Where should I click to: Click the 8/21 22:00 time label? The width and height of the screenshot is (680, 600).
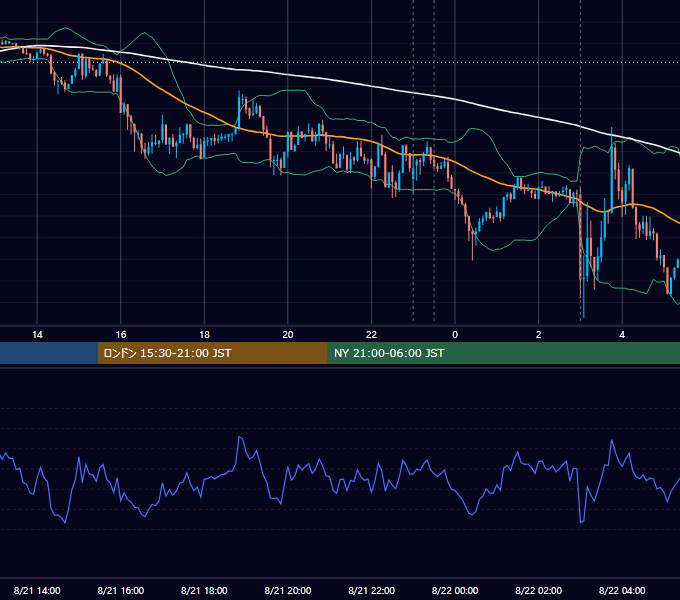[371, 590]
